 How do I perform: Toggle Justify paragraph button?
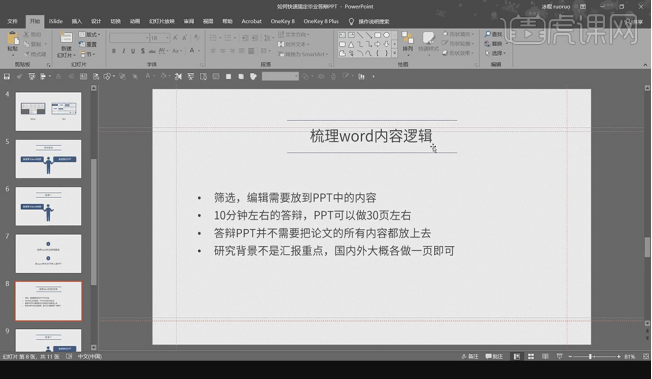242,51
